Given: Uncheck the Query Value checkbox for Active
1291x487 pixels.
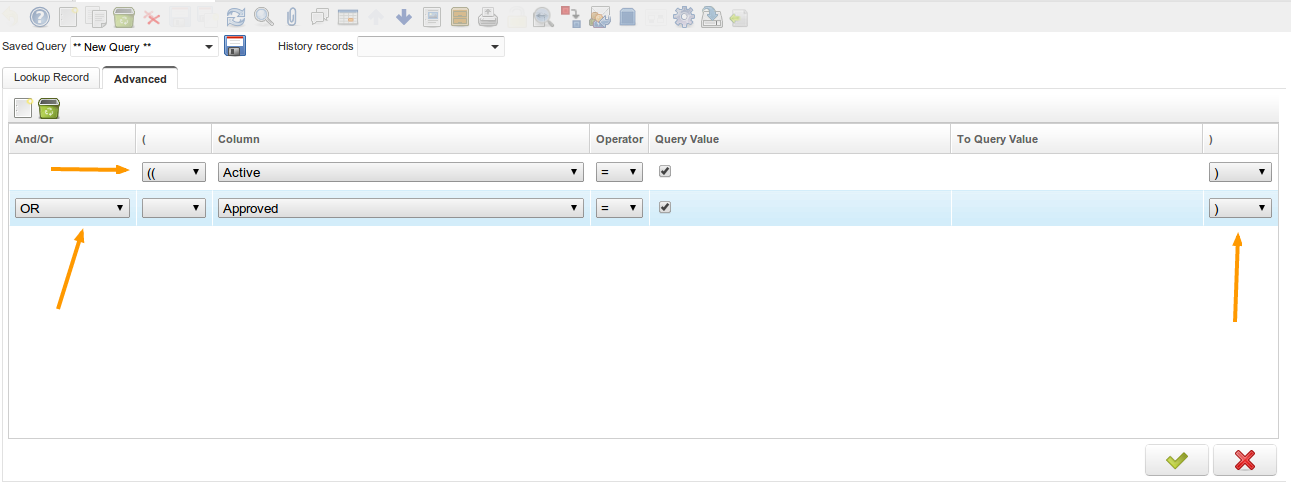Looking at the screenshot, I should [665, 172].
